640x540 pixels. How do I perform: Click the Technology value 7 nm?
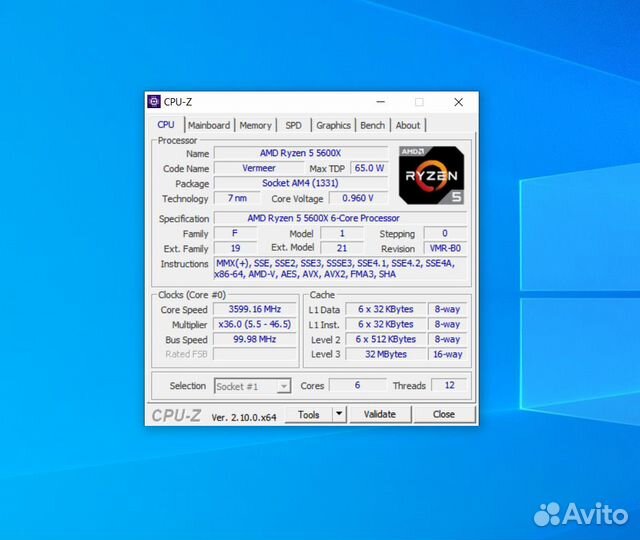(237, 198)
